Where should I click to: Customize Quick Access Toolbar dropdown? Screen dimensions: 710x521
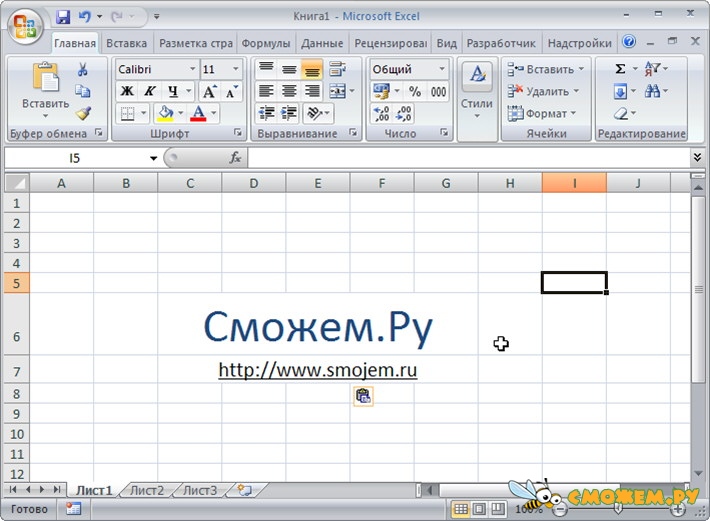(x=157, y=17)
